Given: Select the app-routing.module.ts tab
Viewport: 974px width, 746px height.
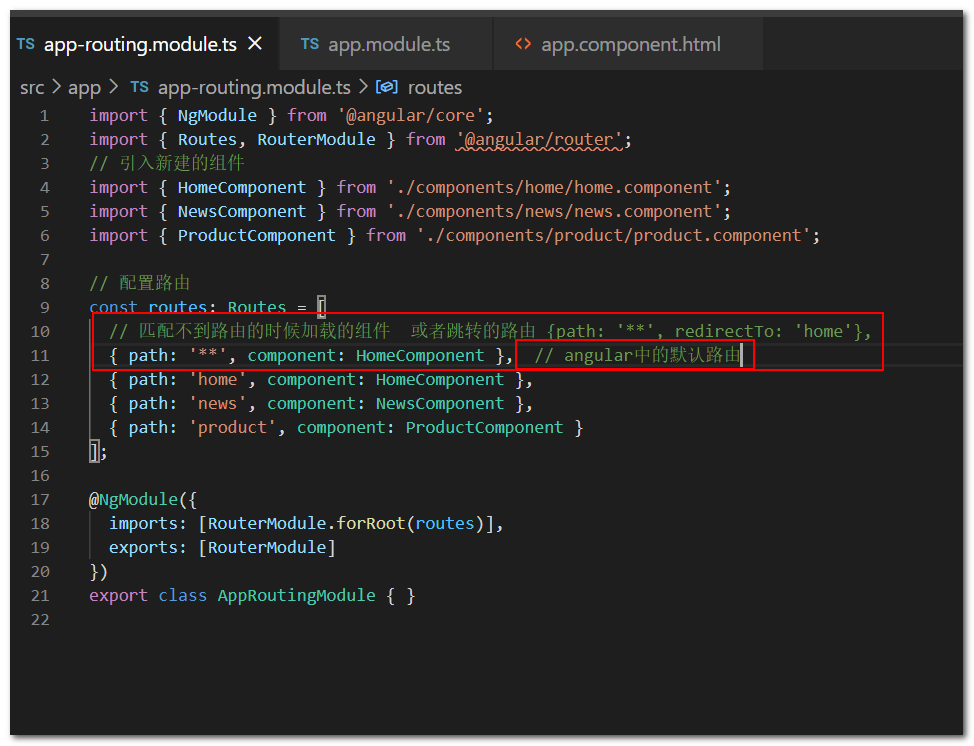Looking at the screenshot, I should pos(140,44).
